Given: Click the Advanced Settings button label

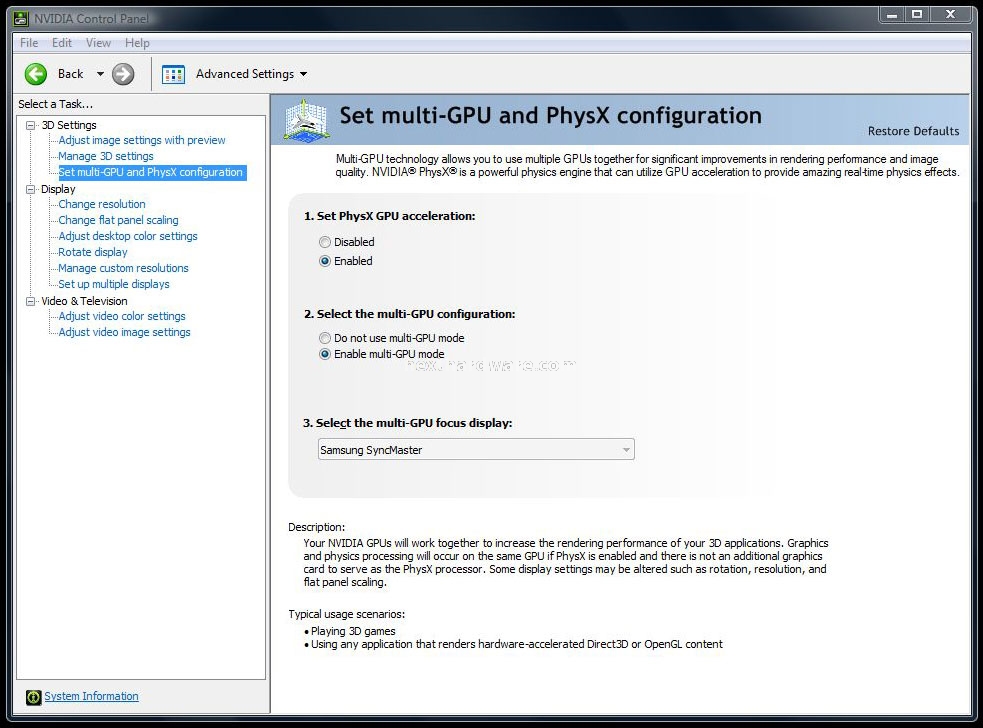Looking at the screenshot, I should pos(244,74).
